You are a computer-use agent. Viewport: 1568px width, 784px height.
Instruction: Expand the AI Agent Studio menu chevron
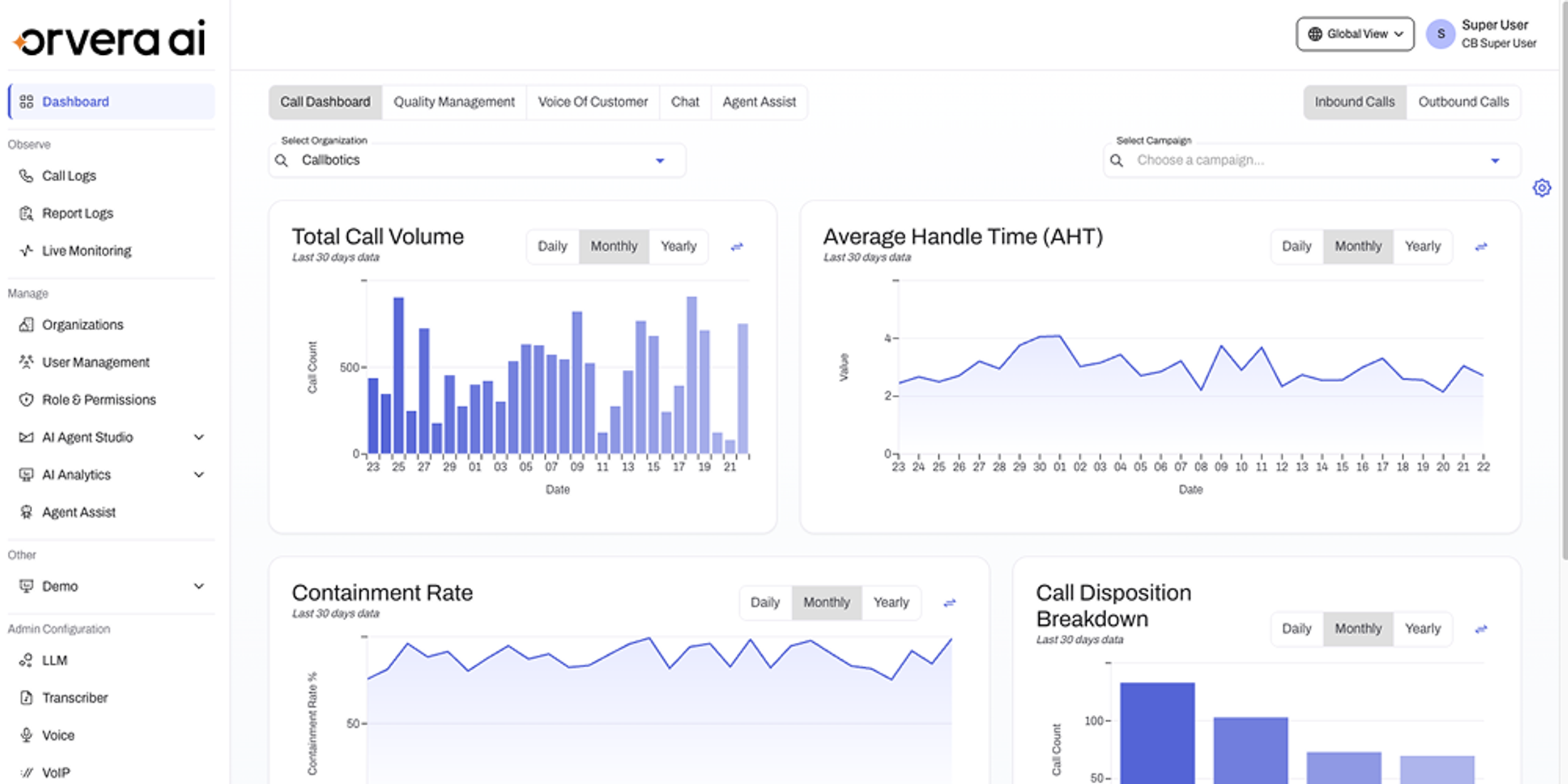[x=199, y=437]
